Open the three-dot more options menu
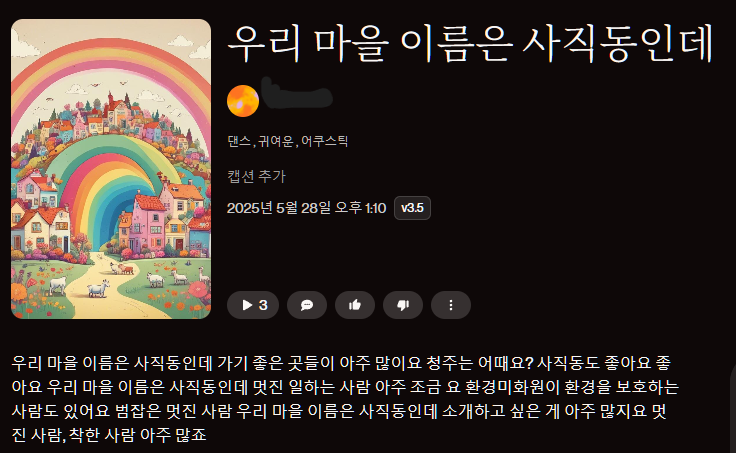The width and height of the screenshot is (736, 453). pos(451,305)
